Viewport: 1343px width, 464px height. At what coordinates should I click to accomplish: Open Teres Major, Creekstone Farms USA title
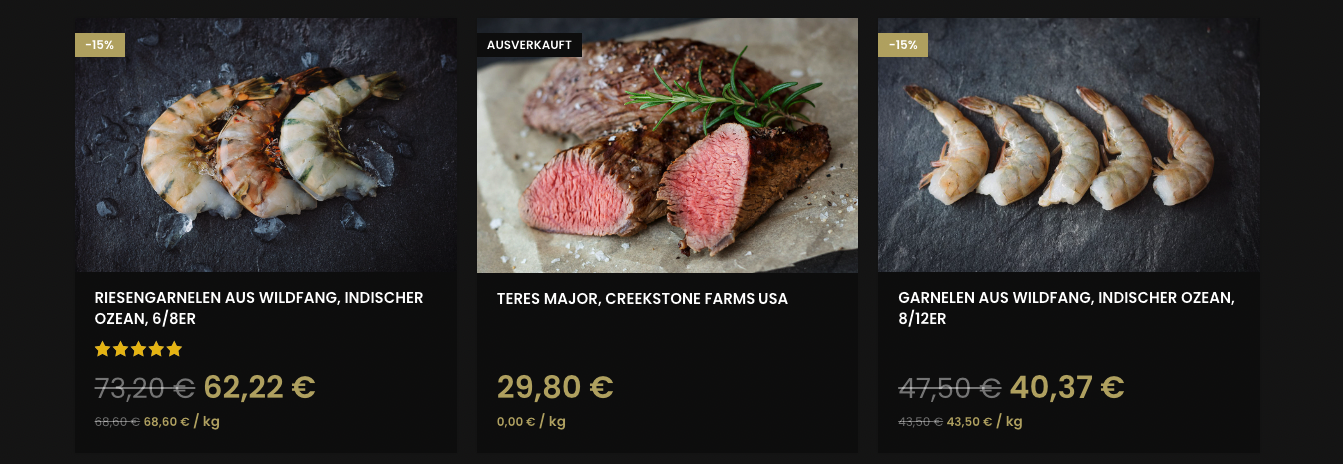(x=642, y=299)
